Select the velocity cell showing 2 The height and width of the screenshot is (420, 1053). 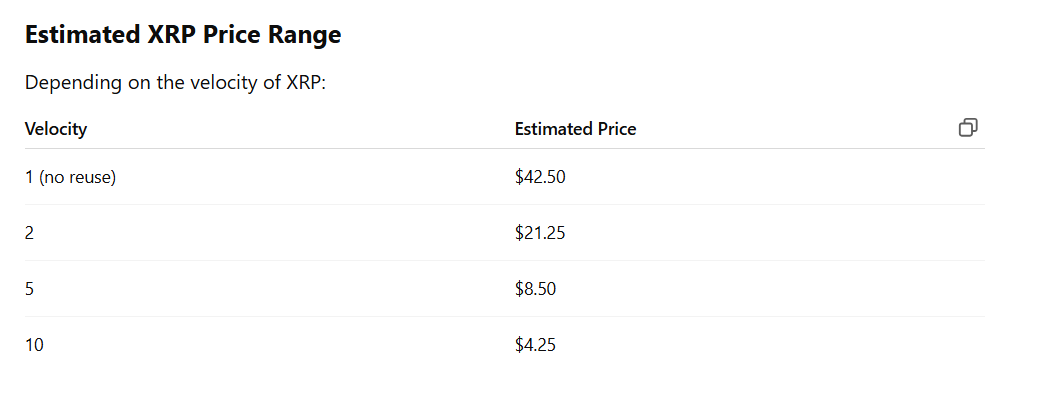tap(30, 233)
